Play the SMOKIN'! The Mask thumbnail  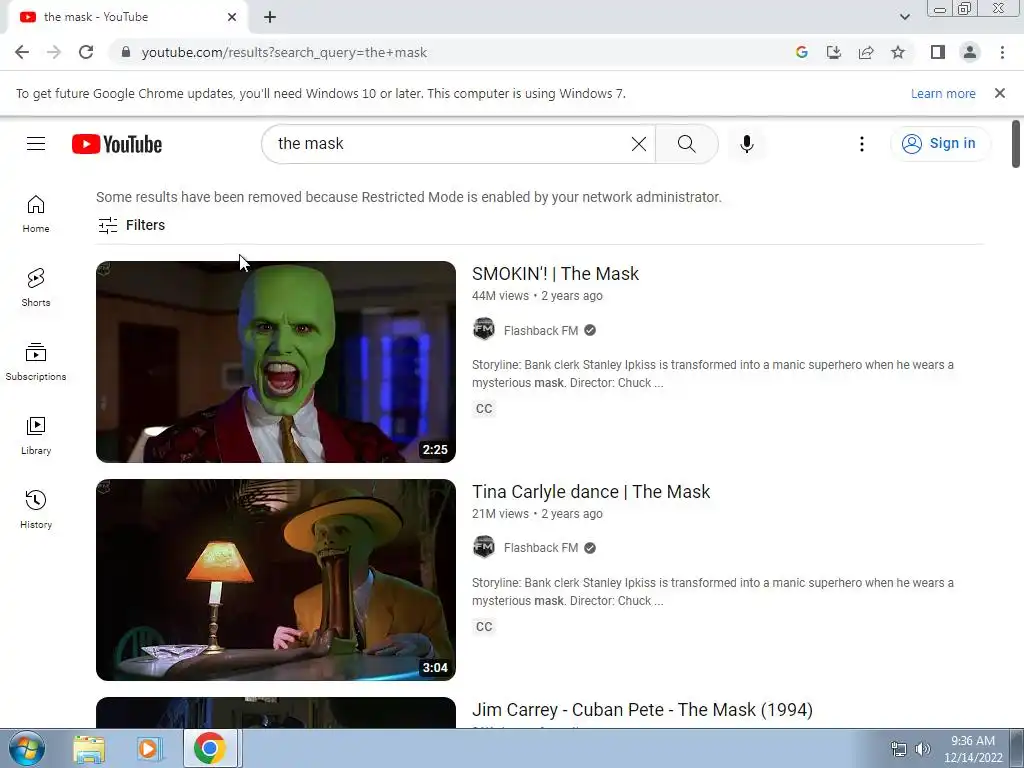click(276, 362)
